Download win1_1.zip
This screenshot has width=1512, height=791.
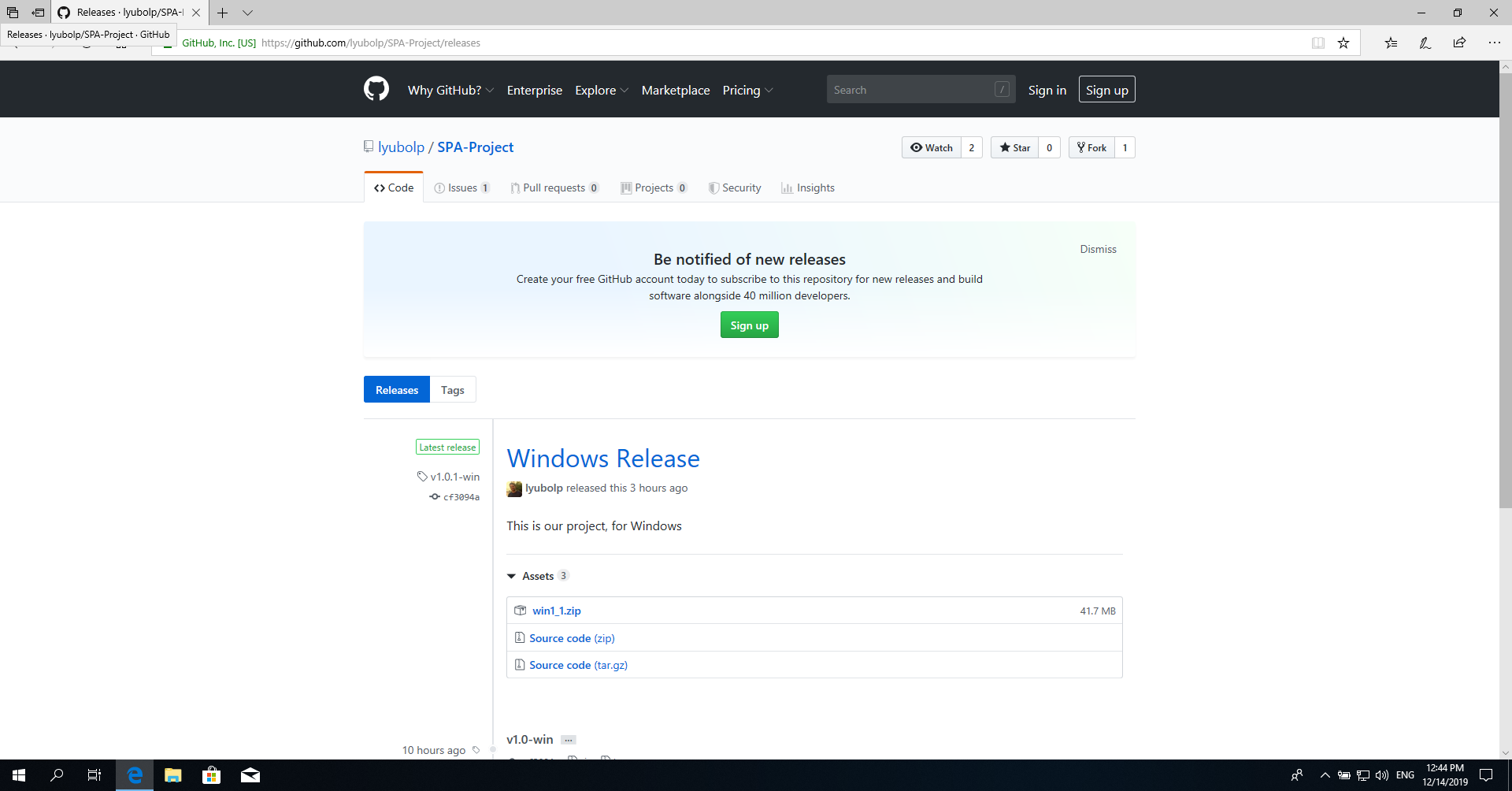(x=556, y=611)
